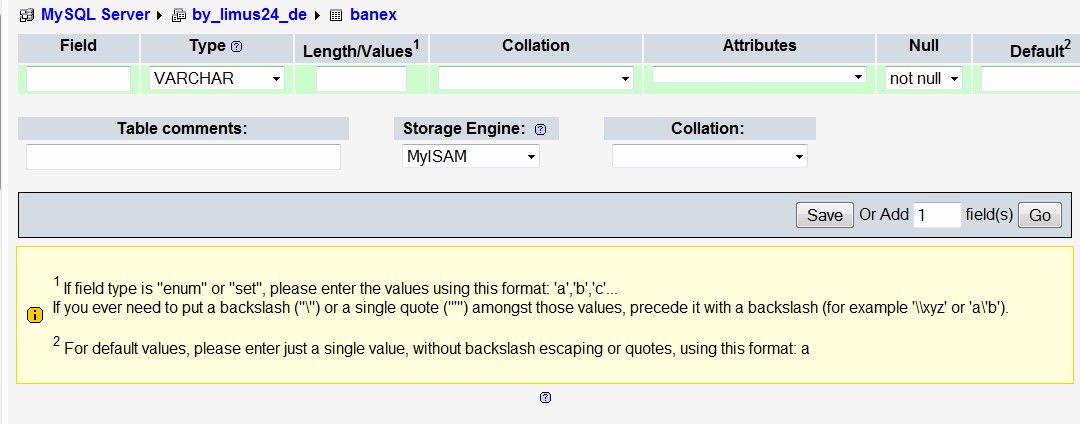Change the 'not null' dropdown
Image resolution: width=1080 pixels, height=424 pixels.
pyautogui.click(x=924, y=78)
